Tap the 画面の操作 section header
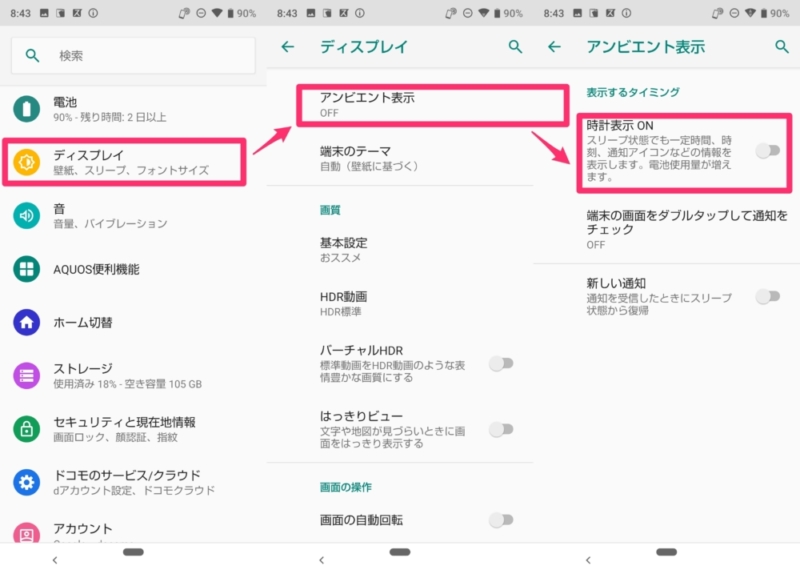 [x=345, y=487]
